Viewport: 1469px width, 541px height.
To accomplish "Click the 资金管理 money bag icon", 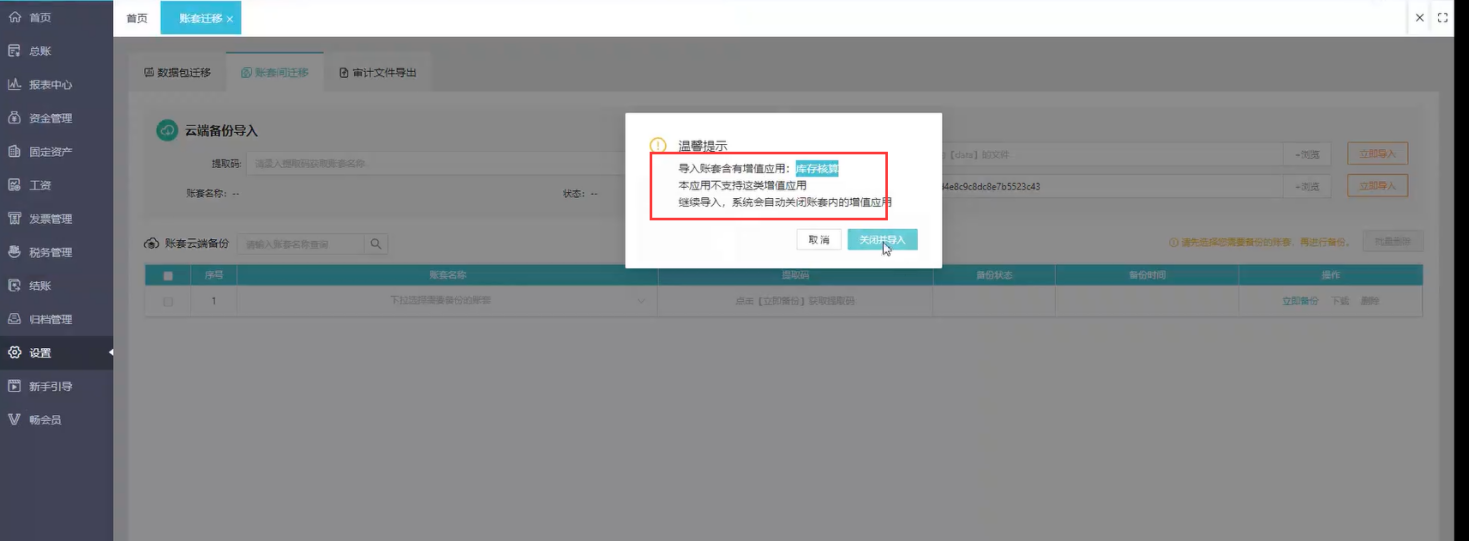I will [x=14, y=118].
